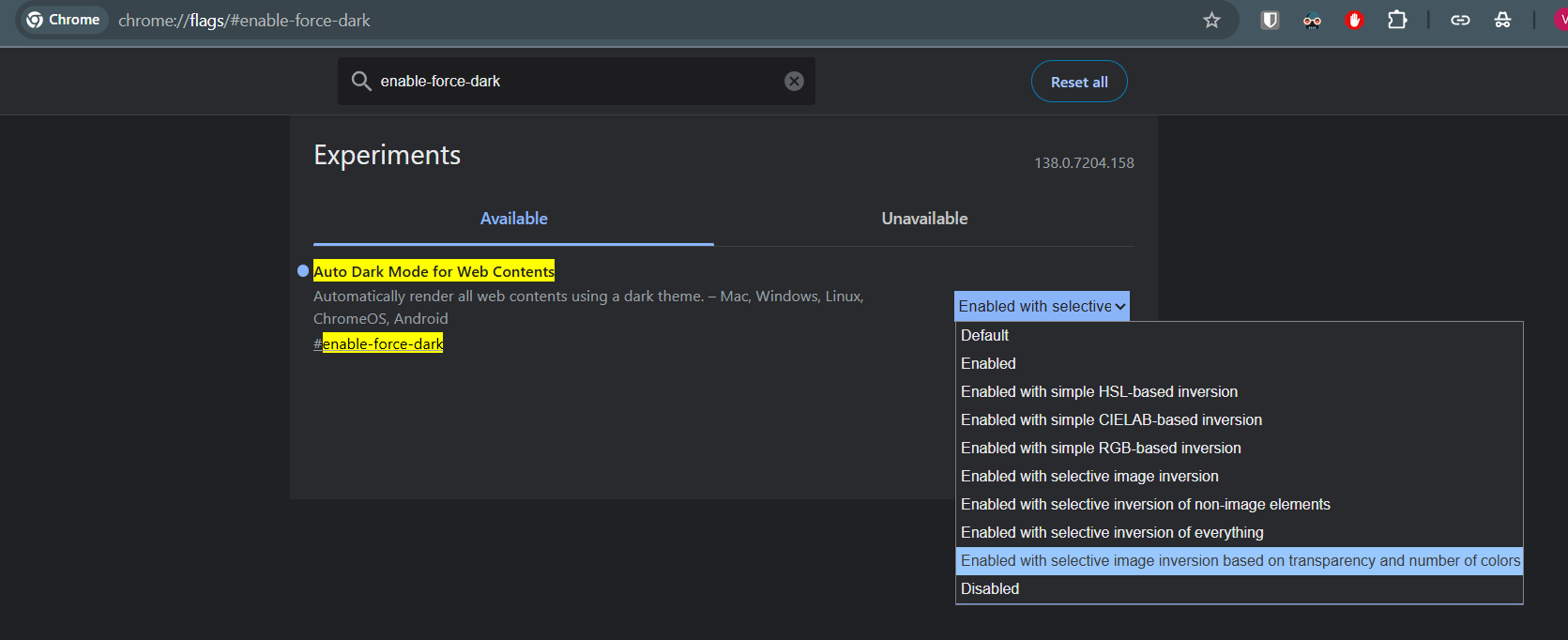Viewport: 1568px width, 640px height.
Task: Click the Reset all button
Action: (x=1079, y=82)
